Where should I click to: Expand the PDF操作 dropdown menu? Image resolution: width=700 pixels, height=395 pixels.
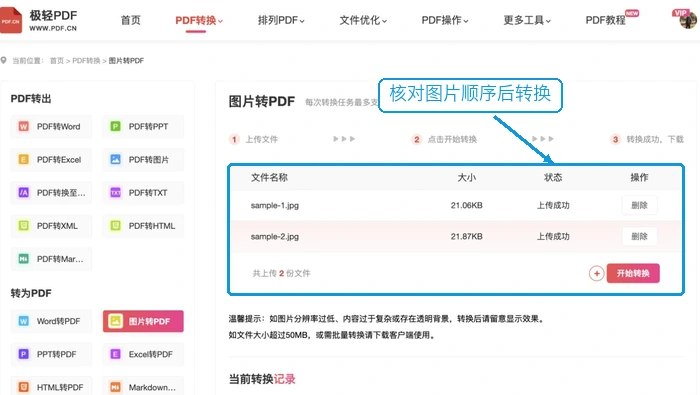click(x=445, y=20)
